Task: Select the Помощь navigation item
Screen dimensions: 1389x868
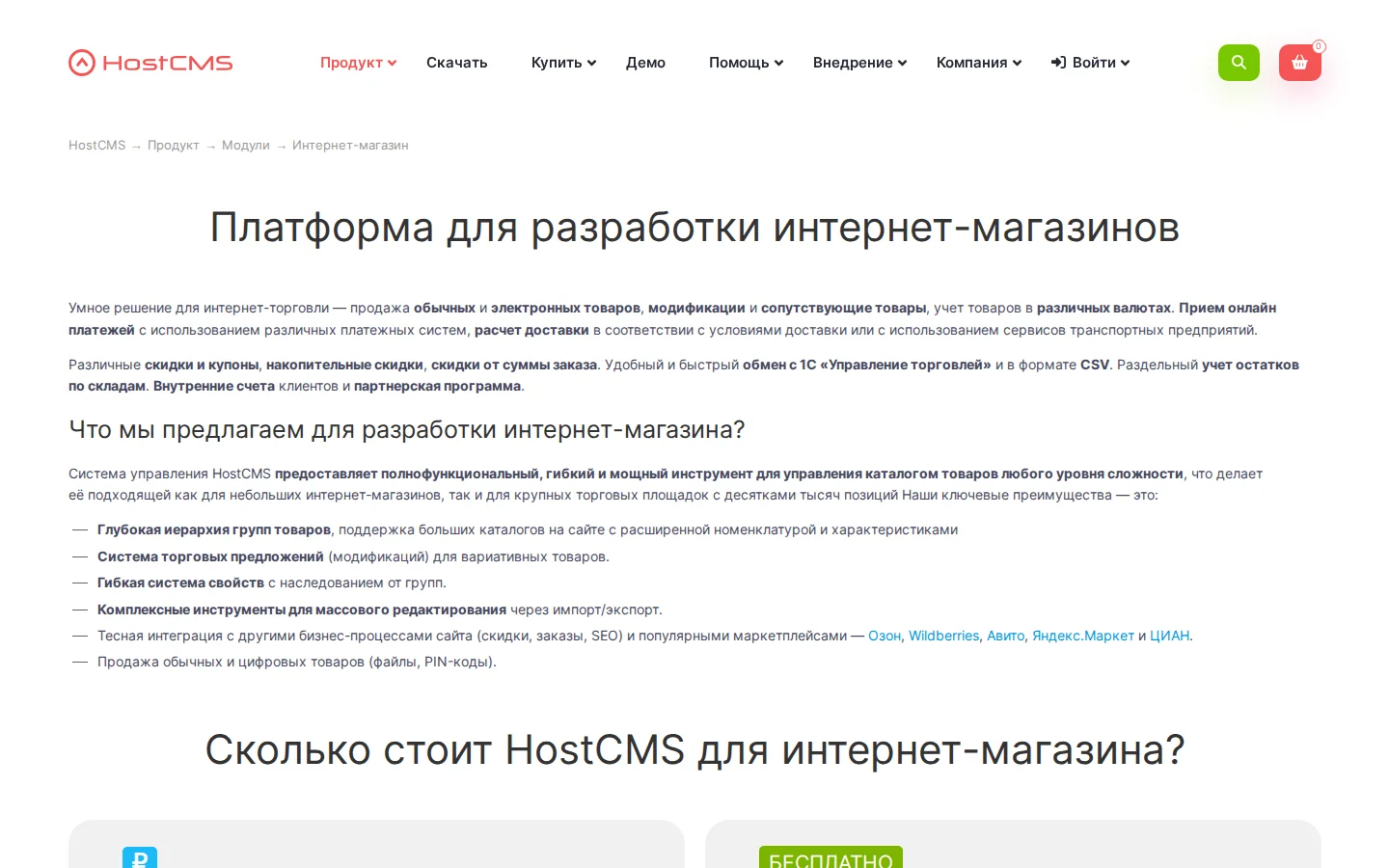Action: tap(739, 63)
